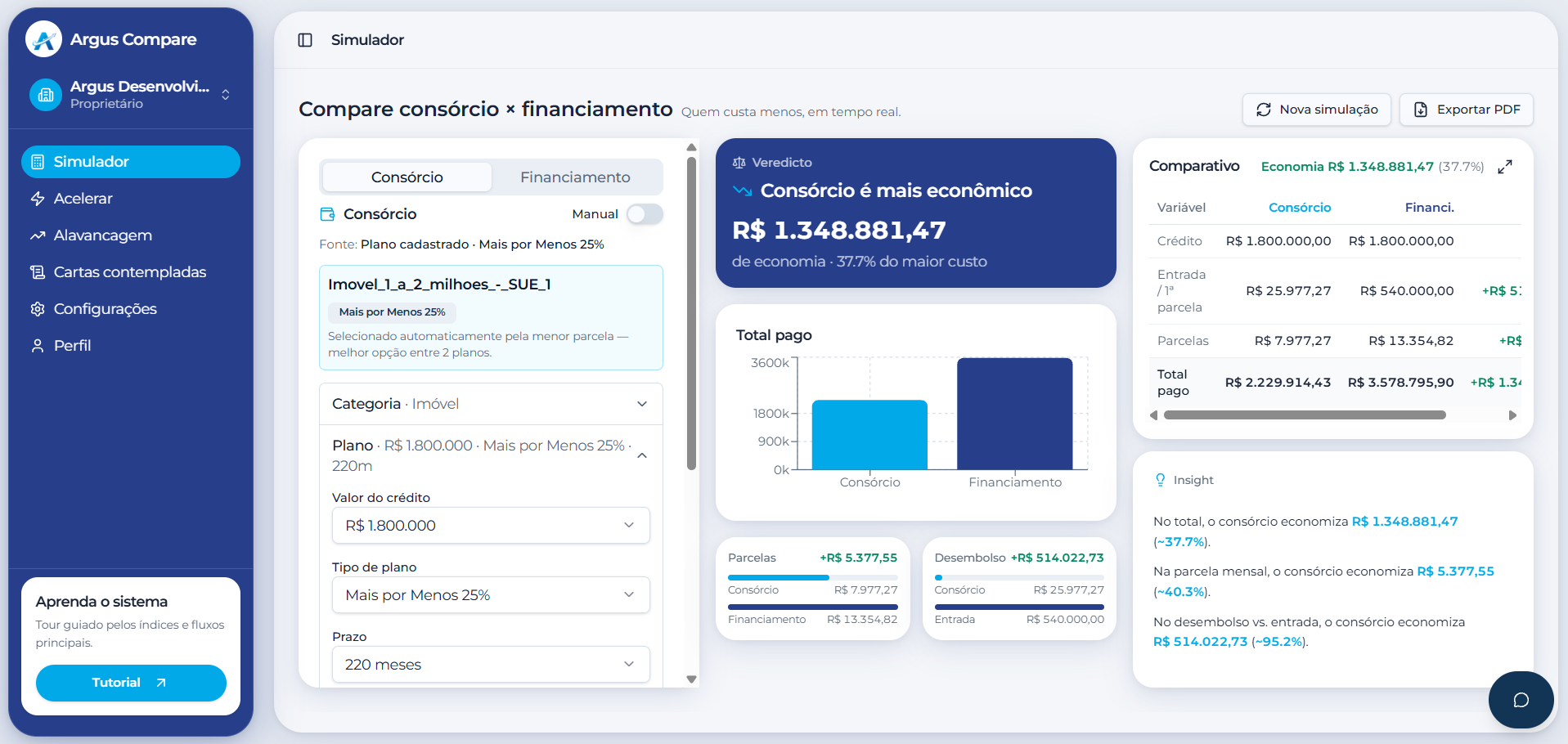
Task: Start the Tutorial button
Action: pyautogui.click(x=131, y=683)
